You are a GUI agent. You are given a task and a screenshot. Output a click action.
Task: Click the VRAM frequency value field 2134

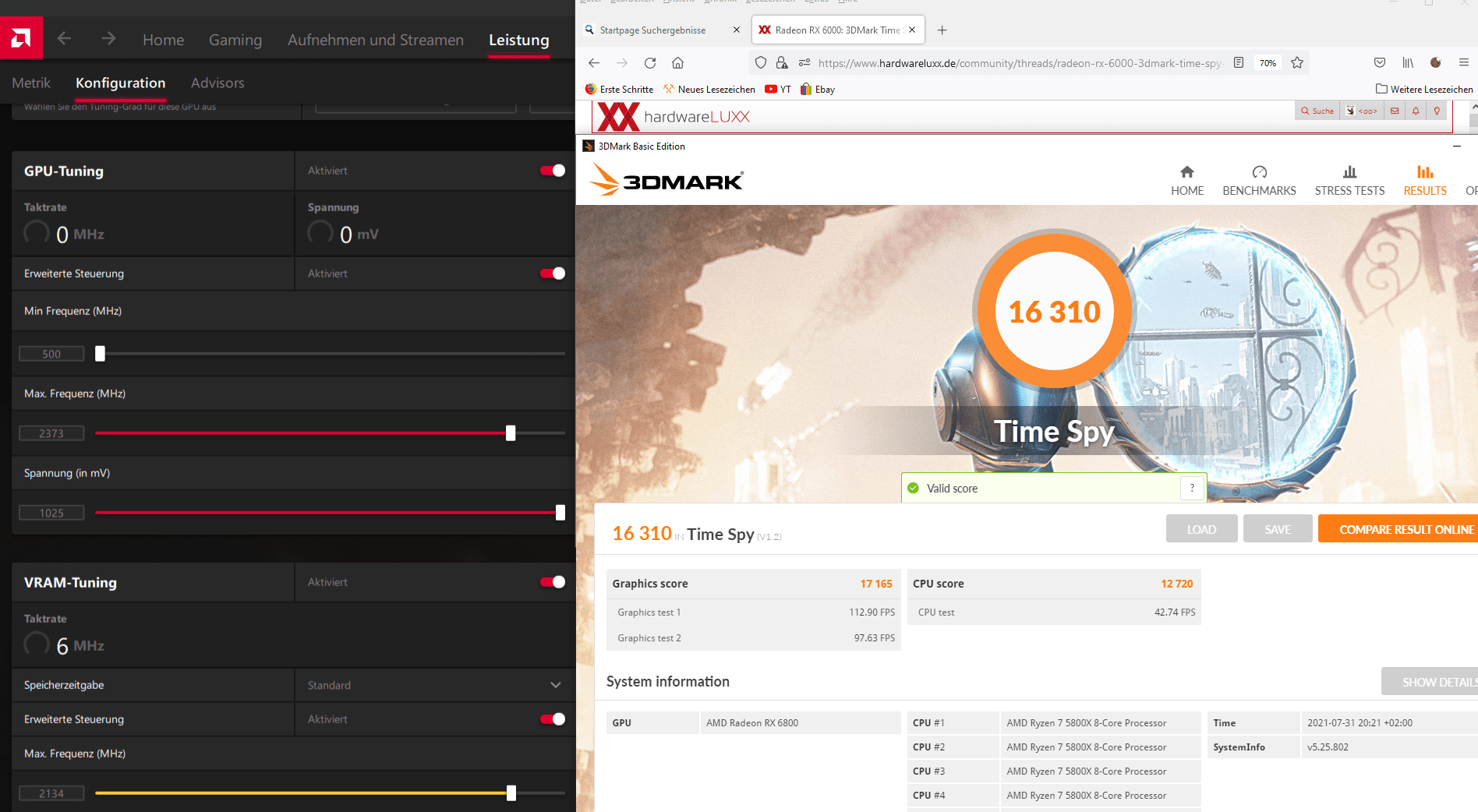point(51,793)
